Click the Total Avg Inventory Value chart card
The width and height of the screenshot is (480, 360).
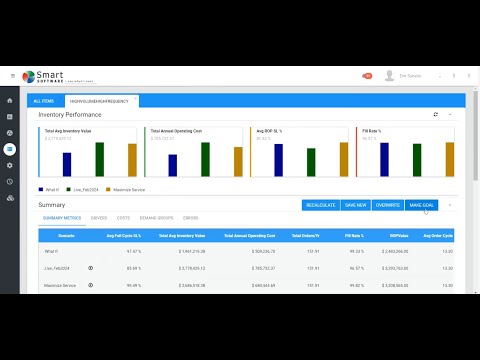tap(88, 152)
